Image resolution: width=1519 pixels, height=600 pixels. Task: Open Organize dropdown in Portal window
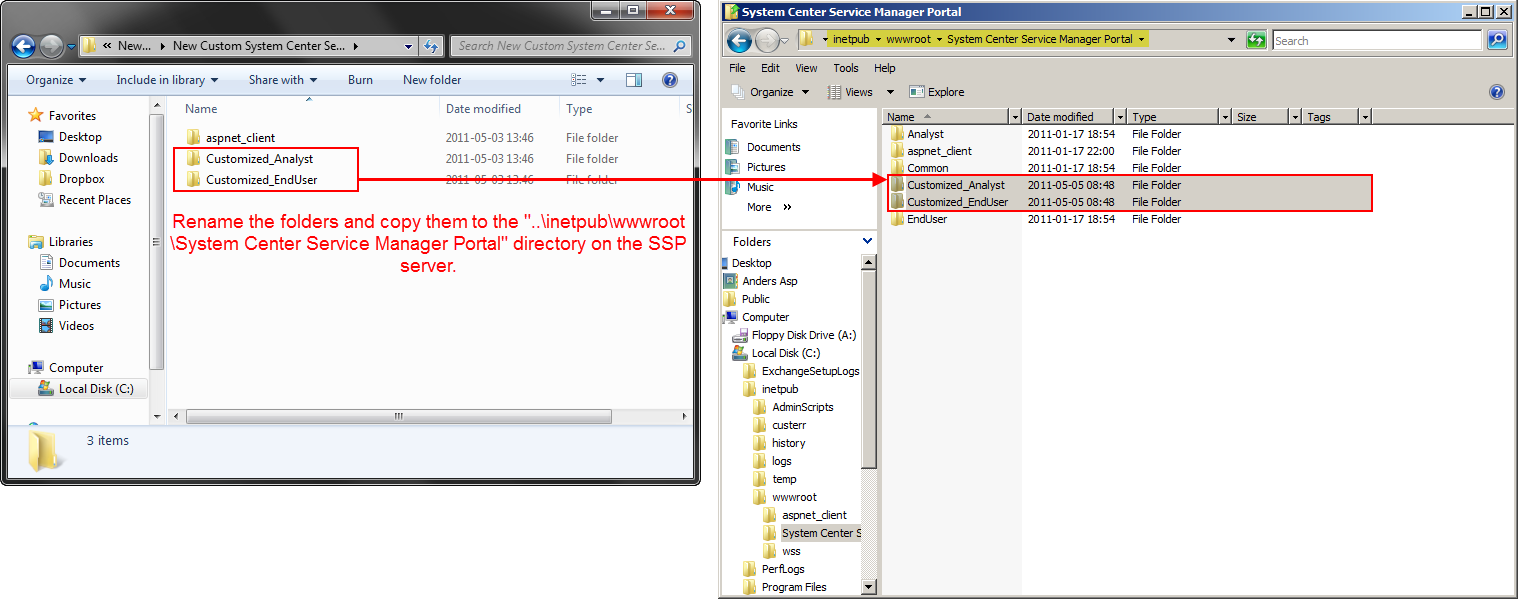[770, 92]
